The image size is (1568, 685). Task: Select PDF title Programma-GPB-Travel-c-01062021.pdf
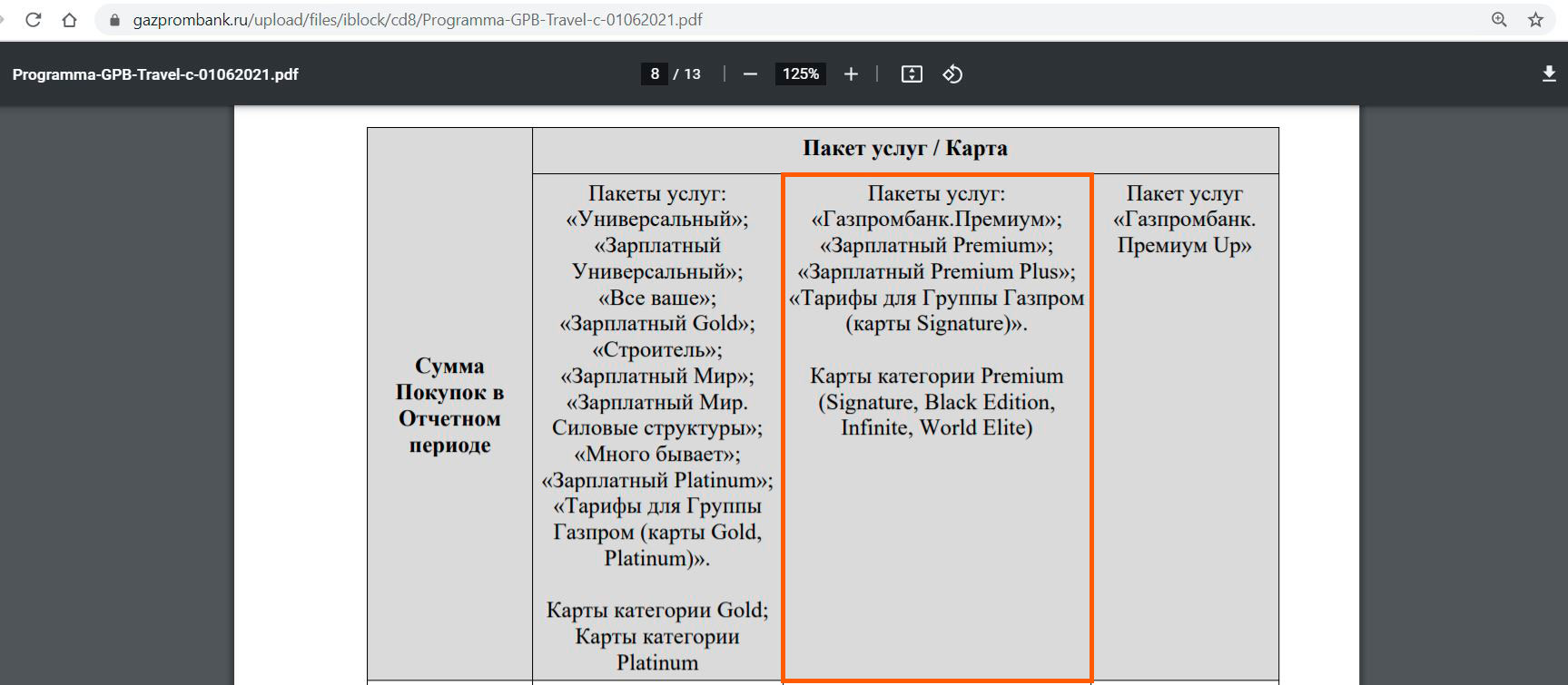point(155,74)
